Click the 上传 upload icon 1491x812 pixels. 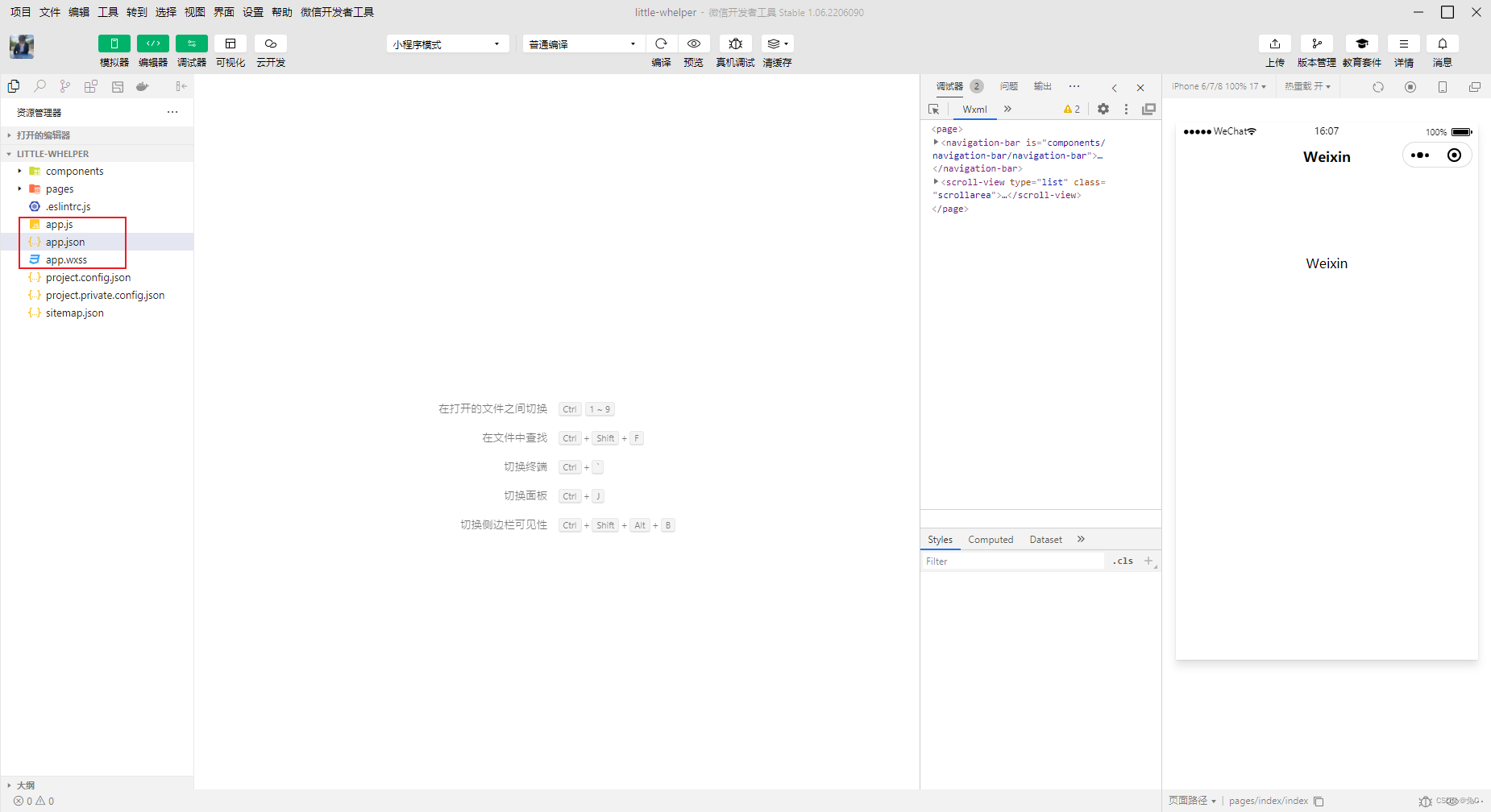point(1275,43)
